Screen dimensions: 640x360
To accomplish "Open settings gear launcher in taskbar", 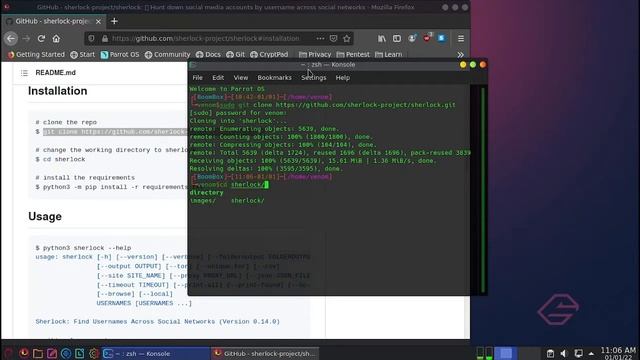I will 94,353.
